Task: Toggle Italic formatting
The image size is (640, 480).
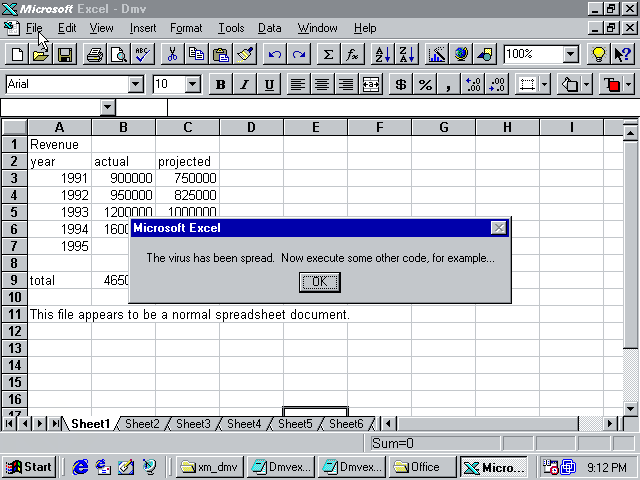Action: [245, 84]
